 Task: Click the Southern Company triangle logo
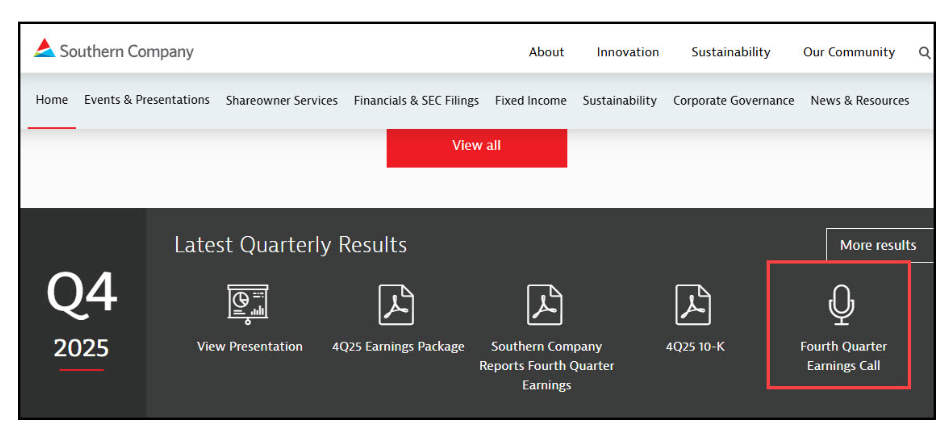(44, 48)
